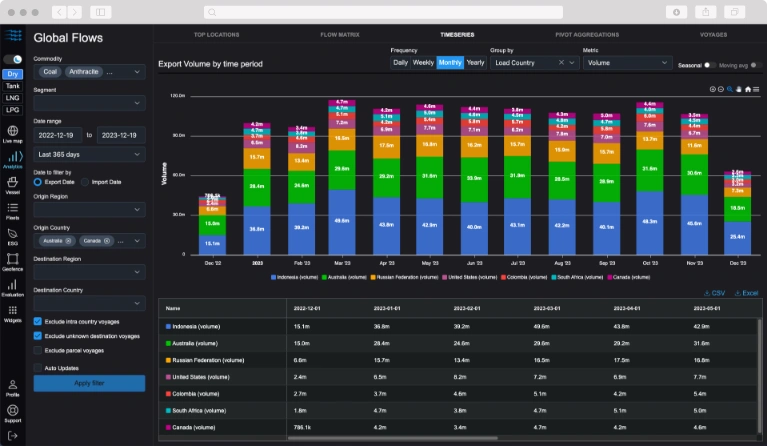Click the end date field 2023-12-19
The image size is (767, 446).
121,135
